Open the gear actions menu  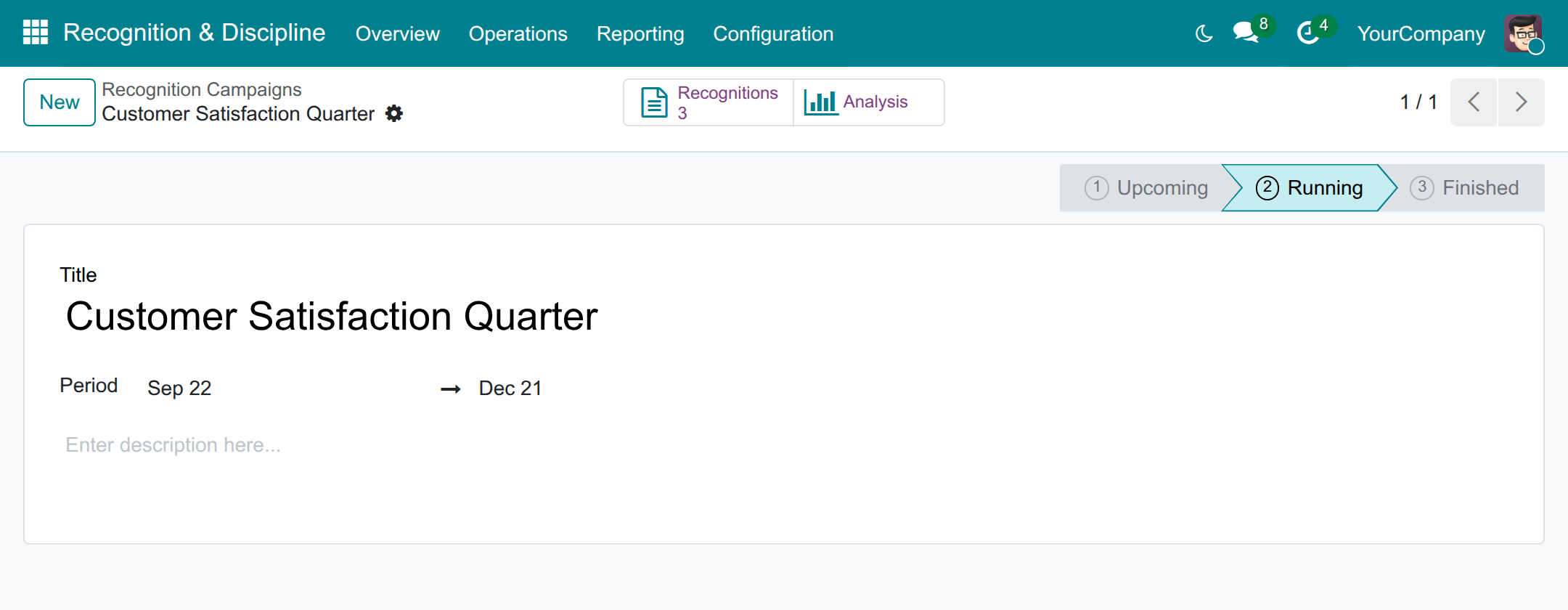pos(394,113)
